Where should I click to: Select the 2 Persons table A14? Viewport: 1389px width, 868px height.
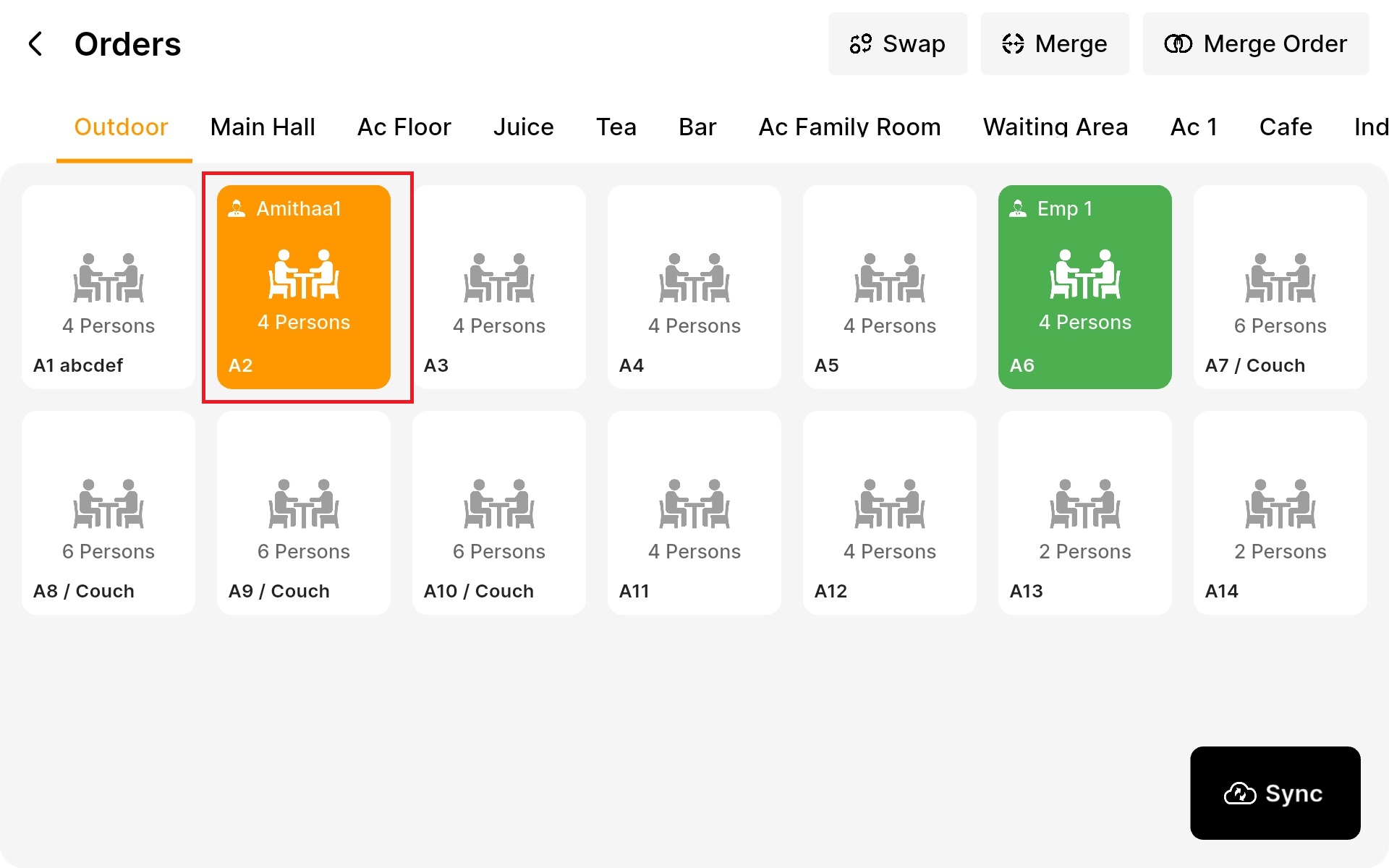coord(1280,513)
